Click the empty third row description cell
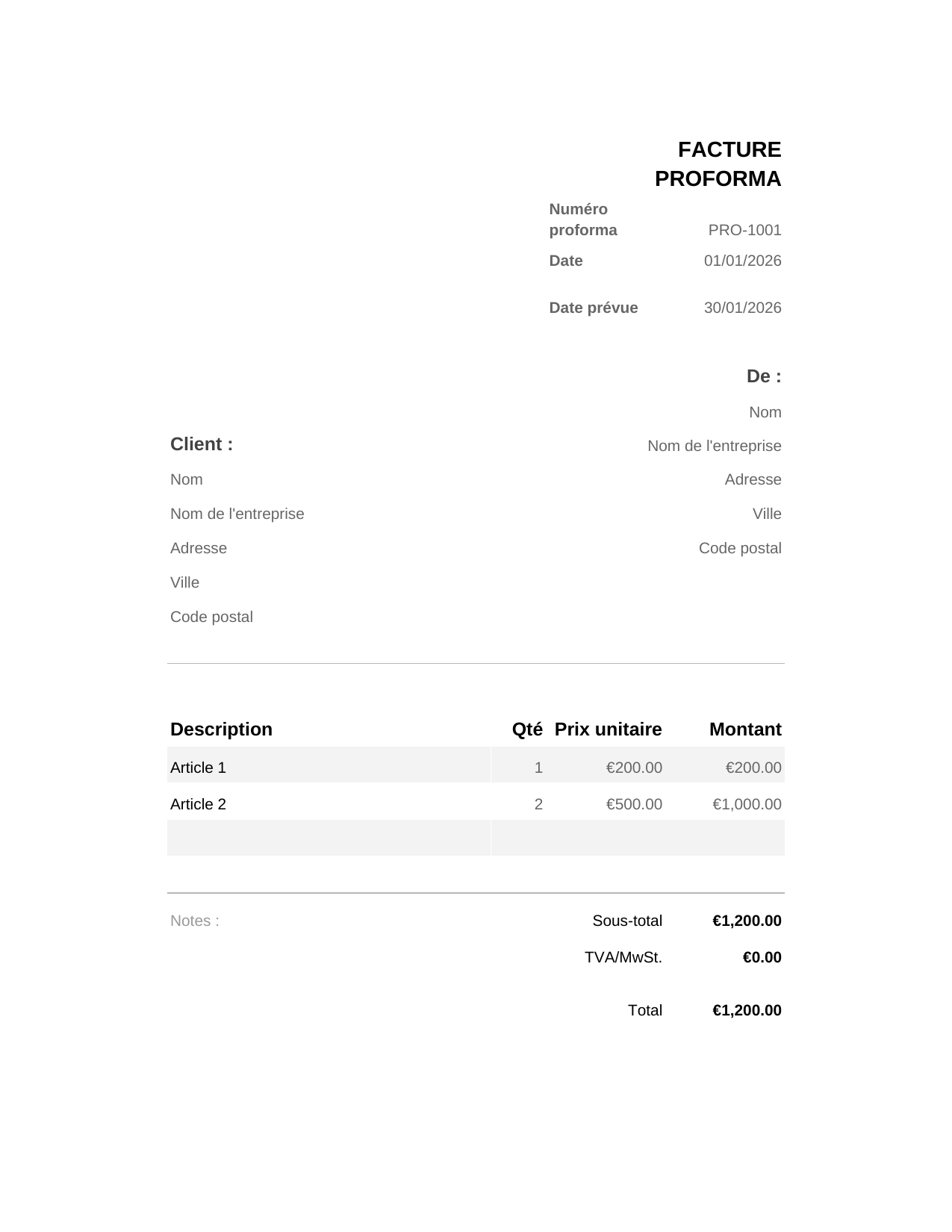Screen dimensions: 952x1232 pyautogui.click(x=329, y=838)
